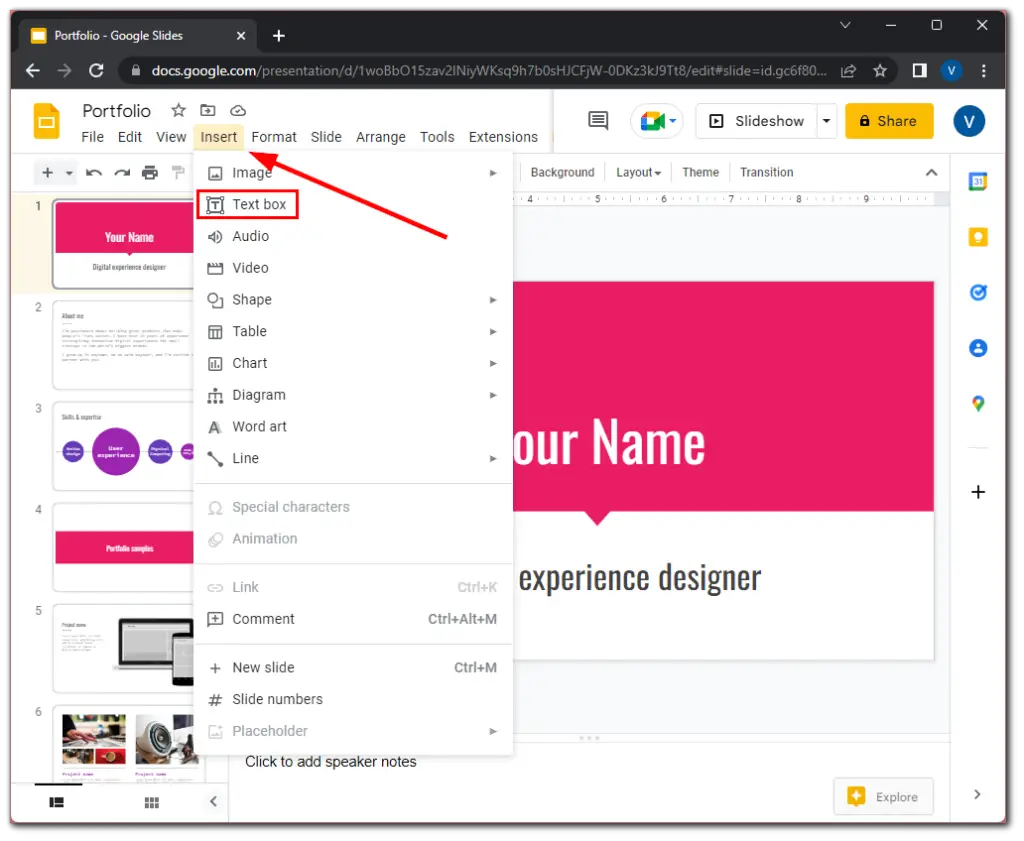Select the Paint format tool
1024x841 pixels.
coord(178,172)
